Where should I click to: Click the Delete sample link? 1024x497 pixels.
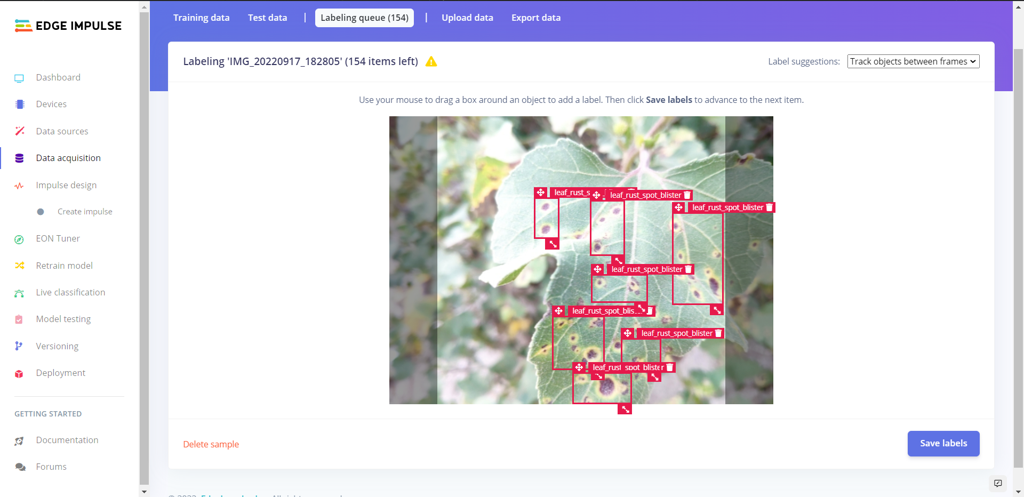pyautogui.click(x=211, y=444)
